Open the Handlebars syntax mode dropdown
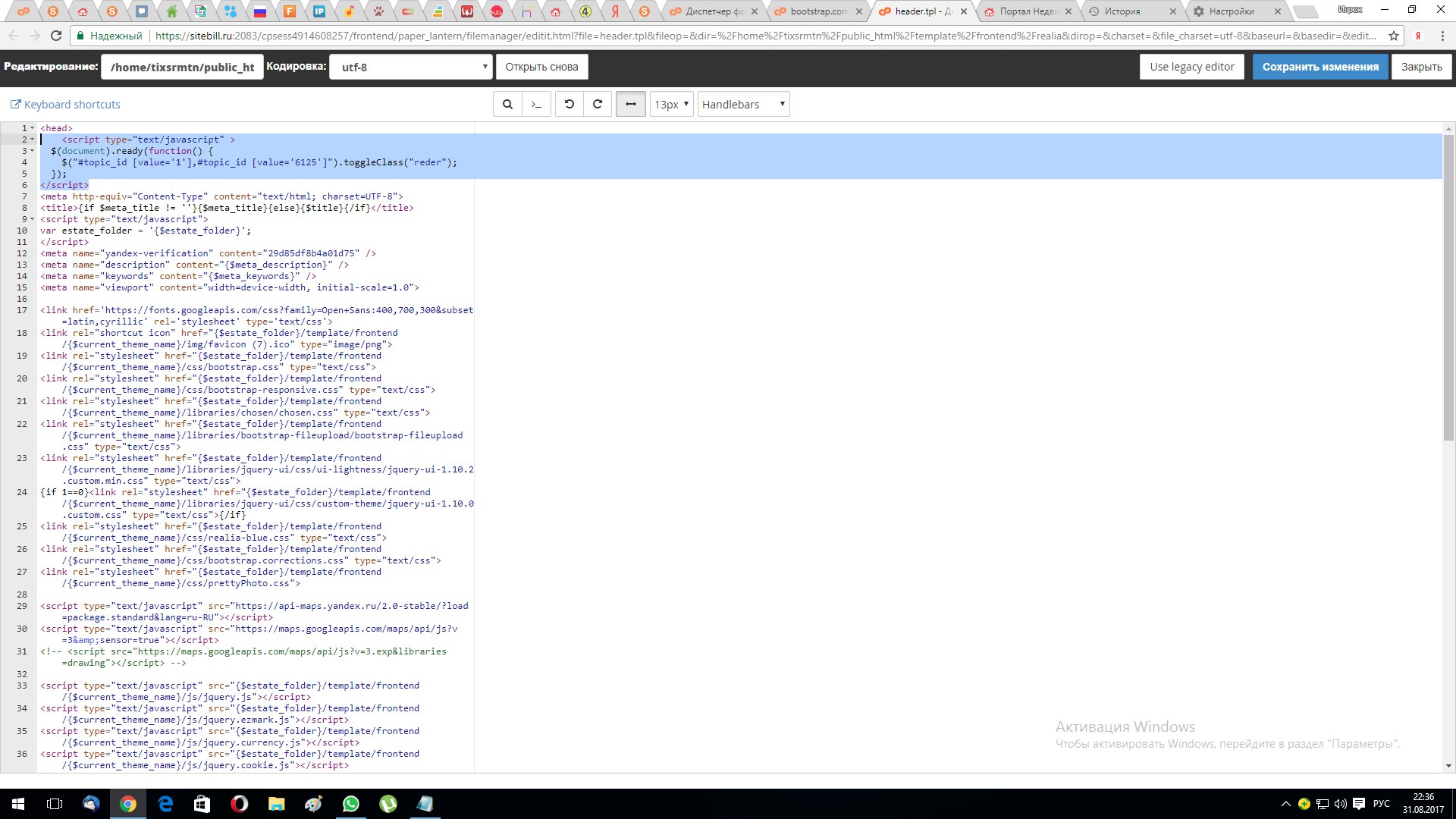 click(x=743, y=105)
